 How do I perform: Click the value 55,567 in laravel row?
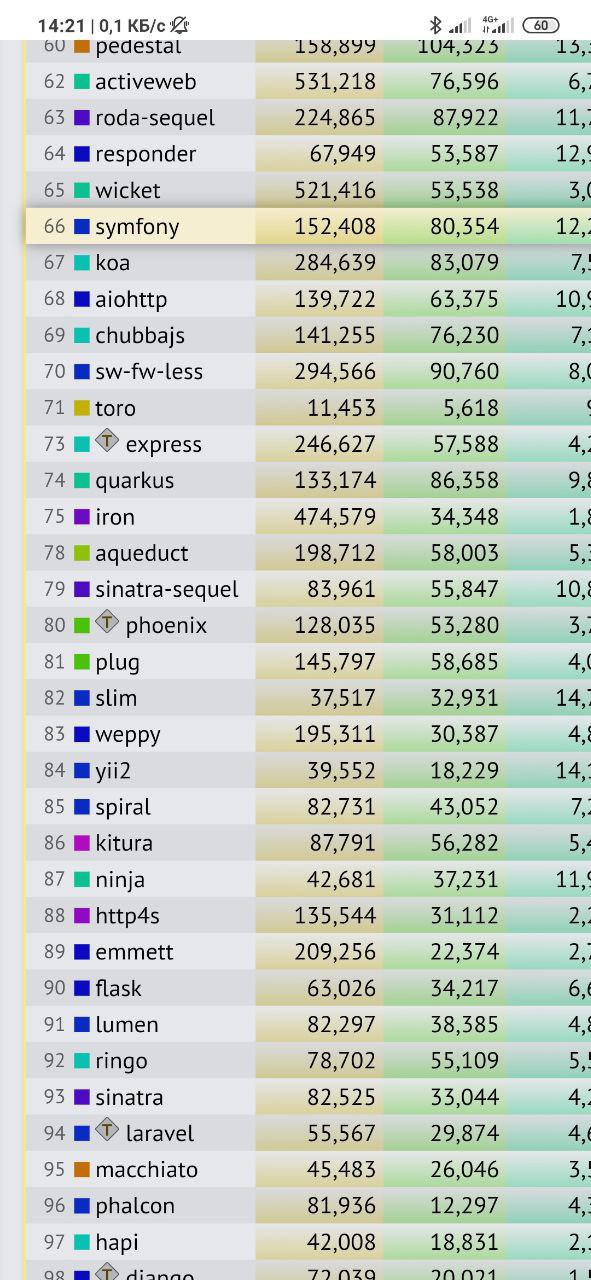point(341,1133)
